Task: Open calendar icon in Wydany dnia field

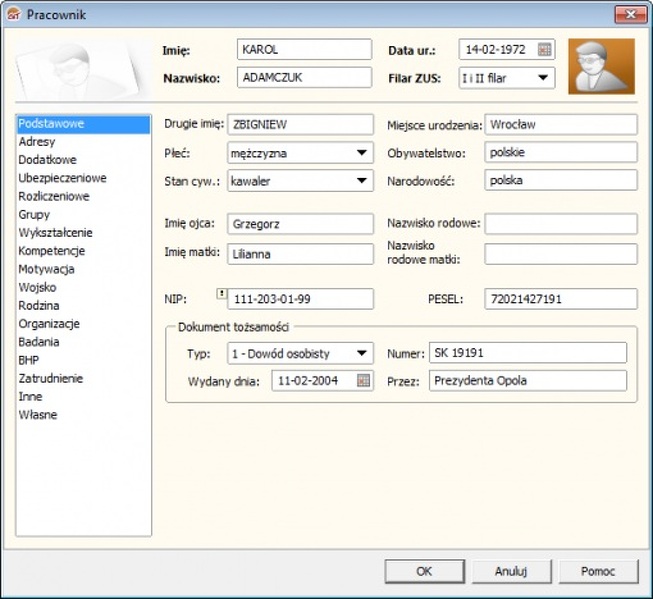Action: [x=363, y=381]
